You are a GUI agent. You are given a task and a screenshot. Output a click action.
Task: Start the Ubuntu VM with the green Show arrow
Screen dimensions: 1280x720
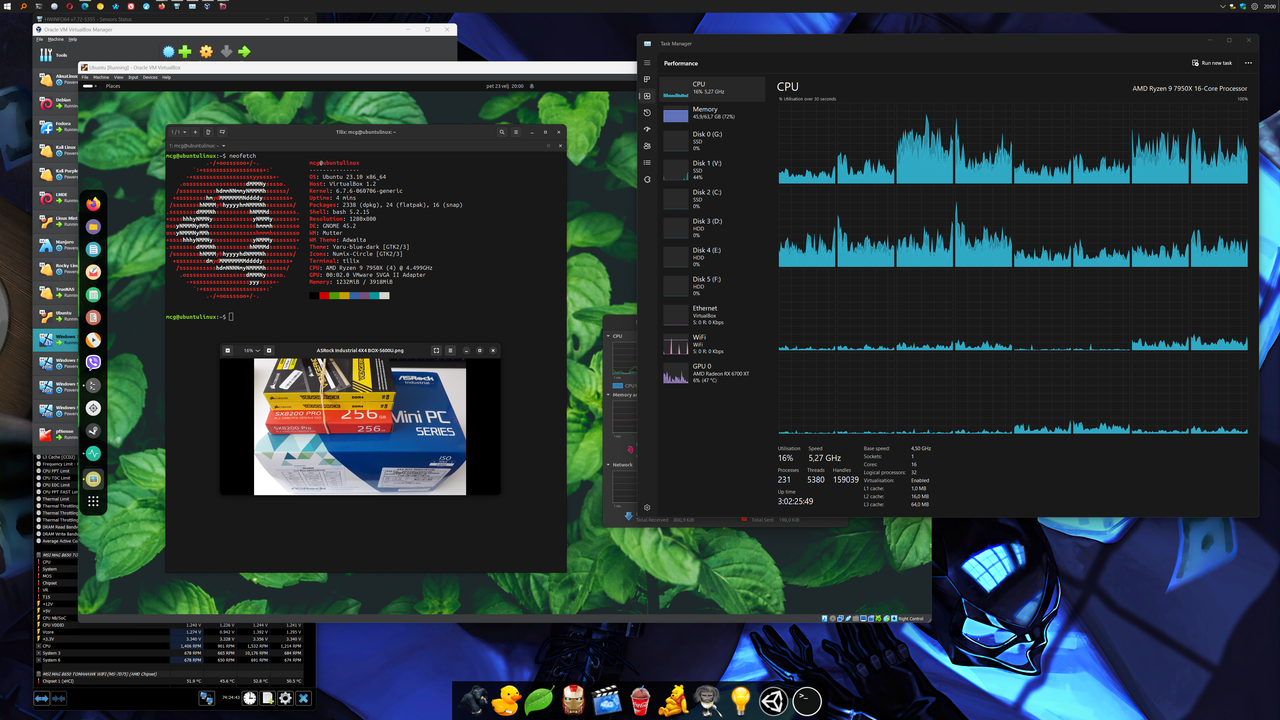pos(245,51)
